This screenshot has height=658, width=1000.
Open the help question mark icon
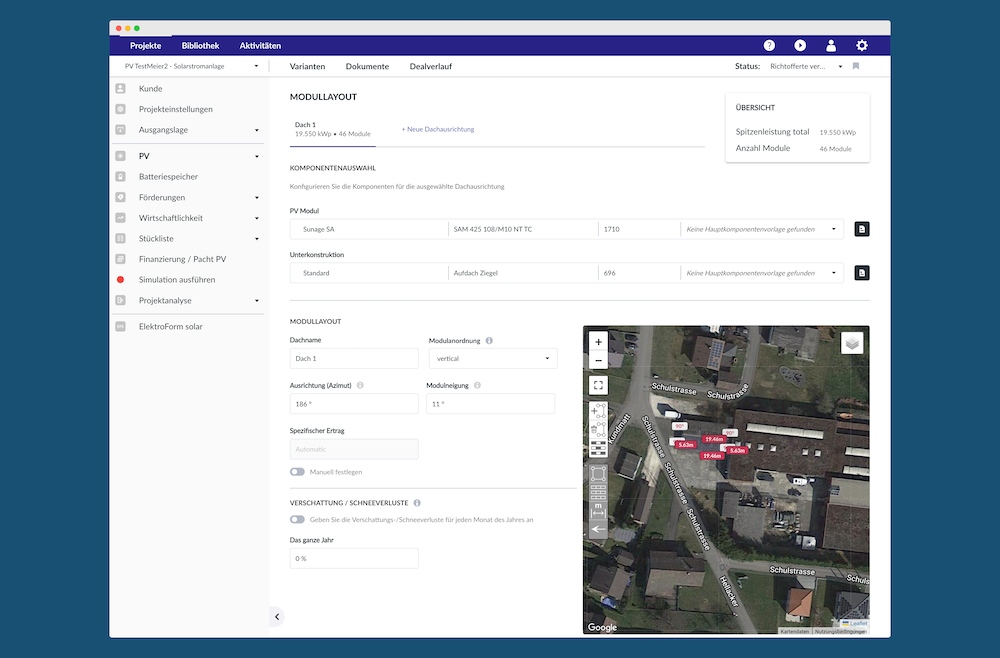769,46
